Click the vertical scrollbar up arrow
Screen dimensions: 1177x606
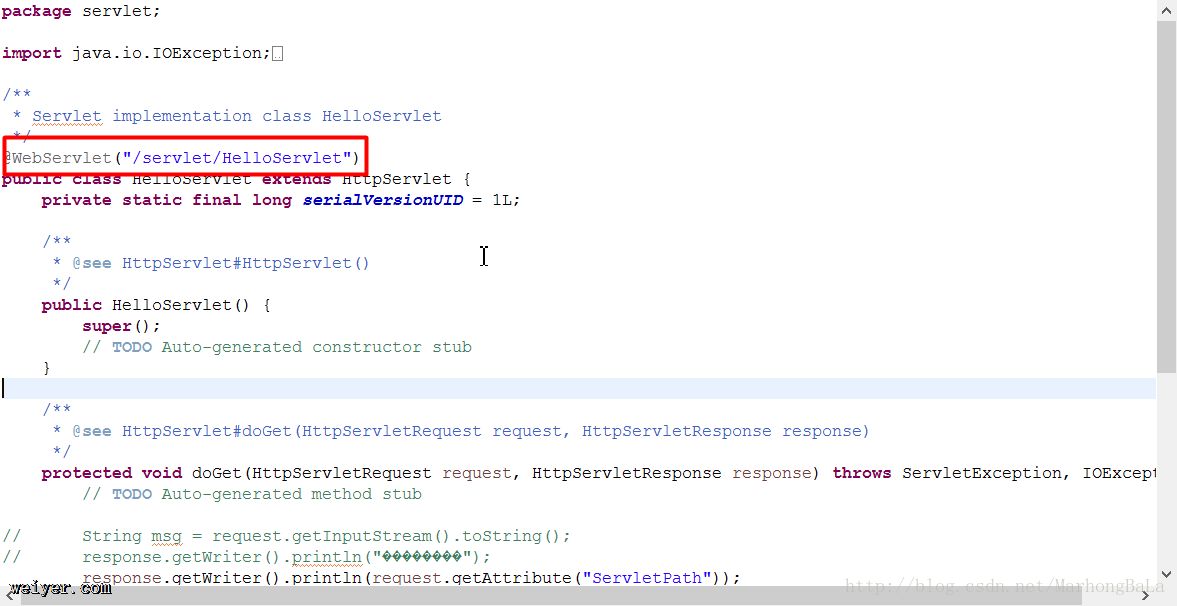(1166, 10)
